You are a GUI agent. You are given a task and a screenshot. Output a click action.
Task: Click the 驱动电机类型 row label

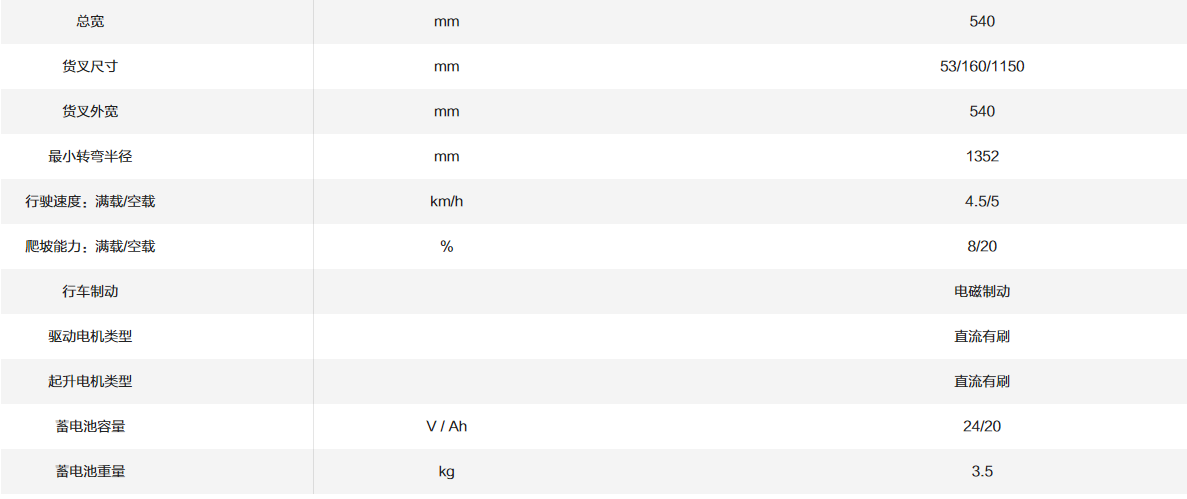pos(90,336)
